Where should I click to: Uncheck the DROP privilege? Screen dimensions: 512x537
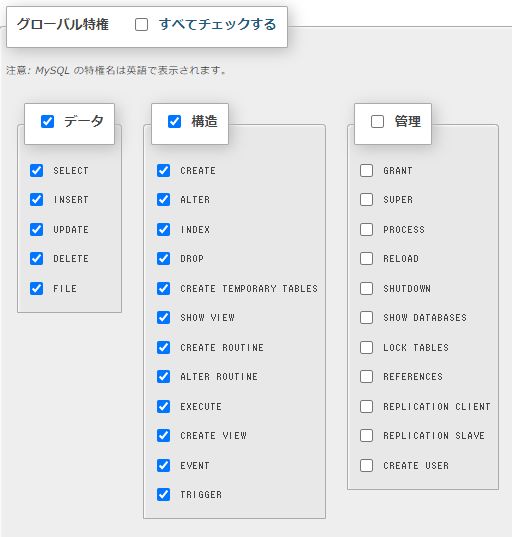coord(163,259)
